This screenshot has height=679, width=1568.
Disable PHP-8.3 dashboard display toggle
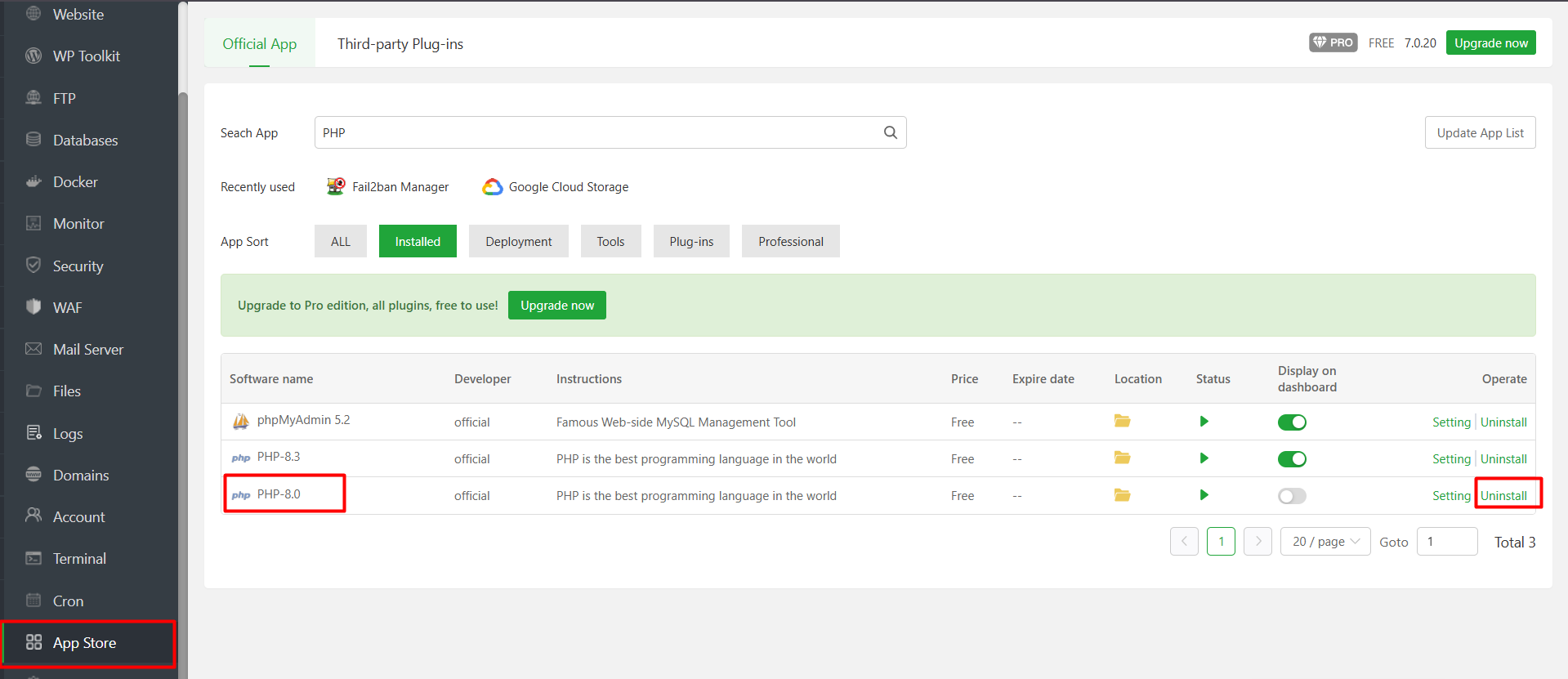[x=1292, y=459]
